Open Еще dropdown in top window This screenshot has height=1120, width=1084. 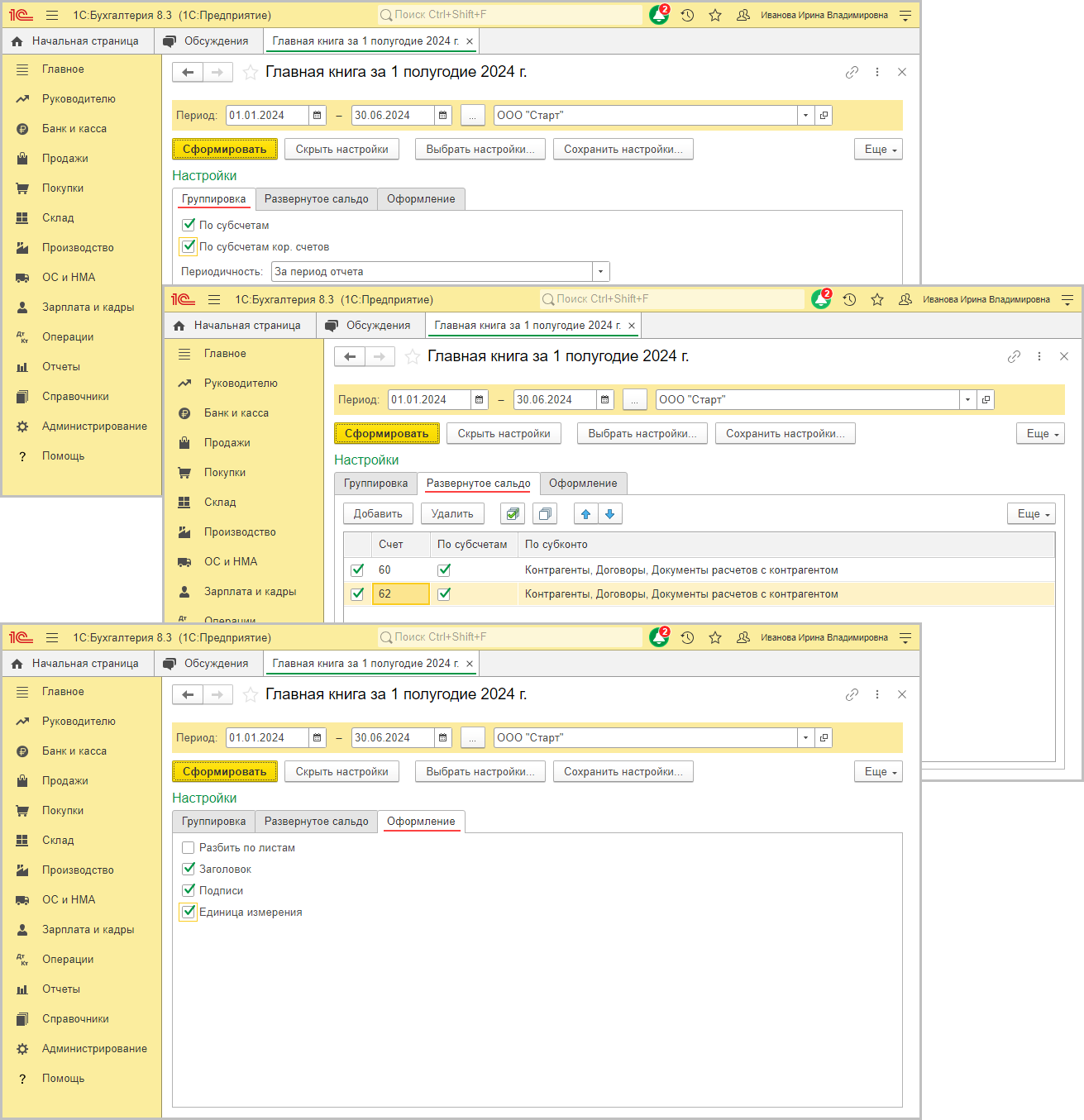pyautogui.click(x=878, y=150)
